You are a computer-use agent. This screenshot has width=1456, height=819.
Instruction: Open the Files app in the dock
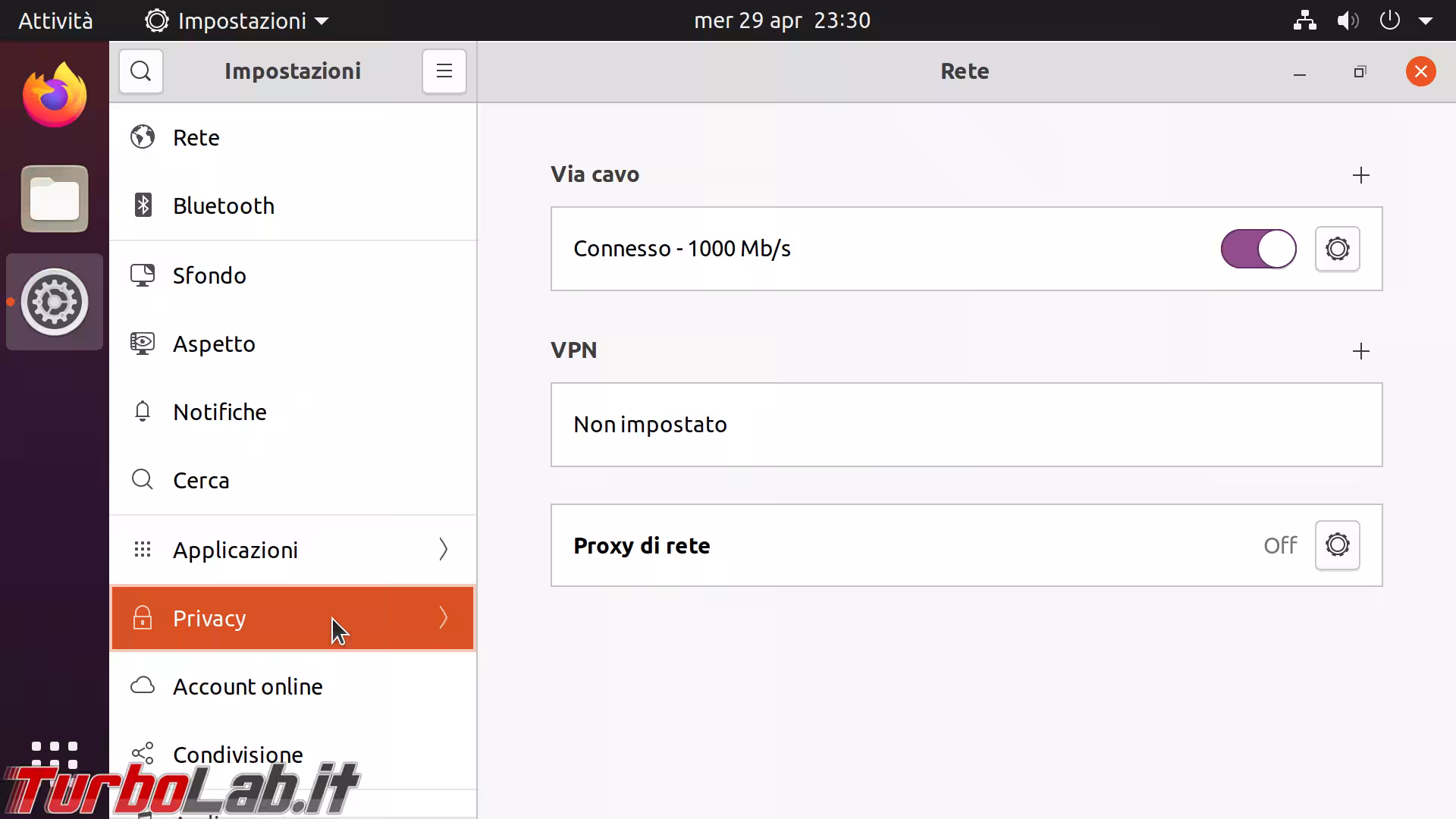pos(55,199)
